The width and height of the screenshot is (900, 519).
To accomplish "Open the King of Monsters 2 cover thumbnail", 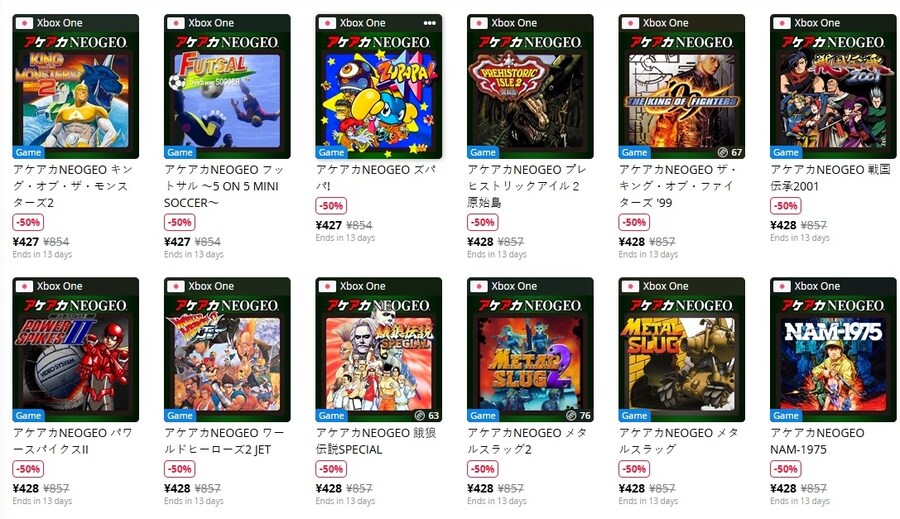I will pyautogui.click(x=76, y=95).
